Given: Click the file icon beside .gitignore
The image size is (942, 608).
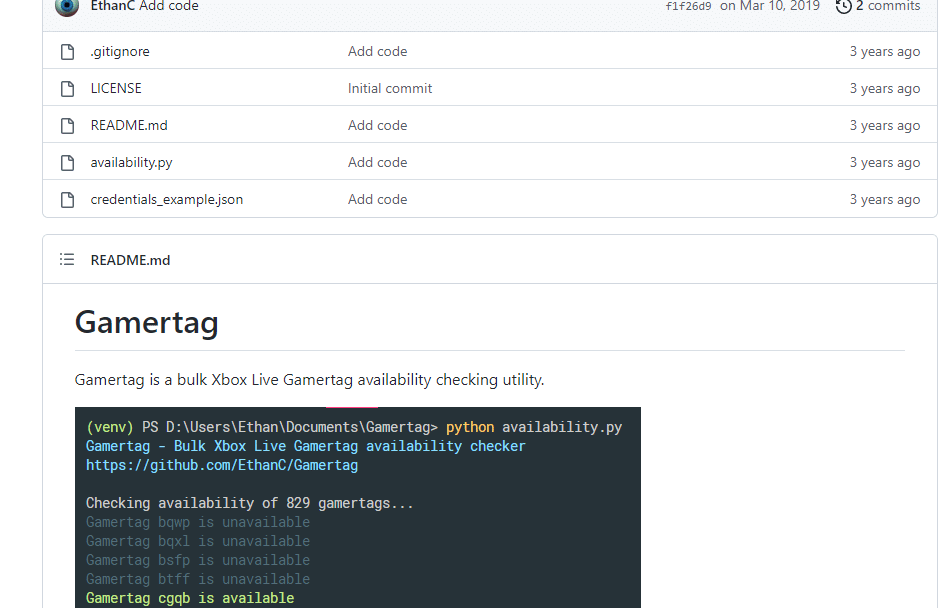Looking at the screenshot, I should (67, 52).
